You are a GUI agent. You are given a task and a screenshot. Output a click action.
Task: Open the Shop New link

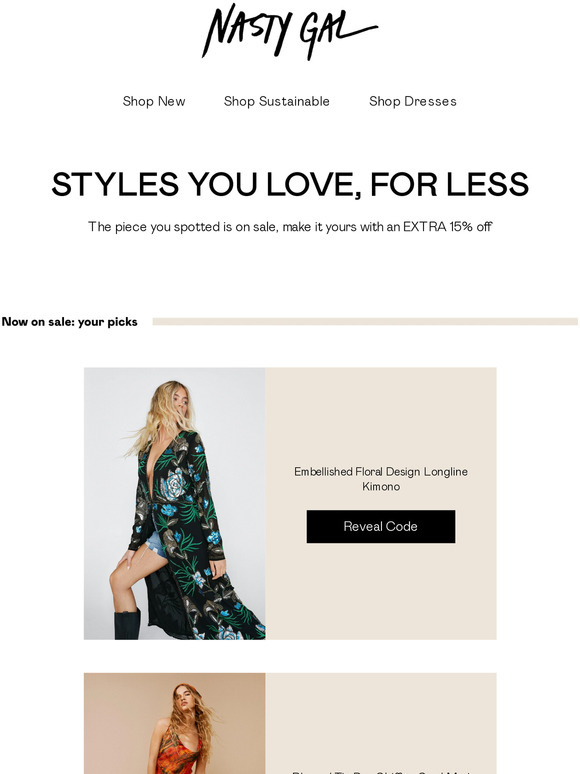pos(154,101)
